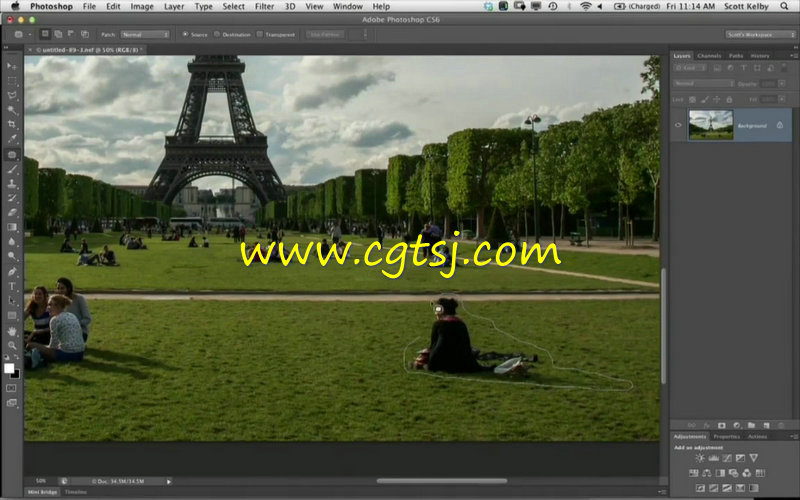Add a Curves adjustment
800x500 pixels.
[x=727, y=458]
